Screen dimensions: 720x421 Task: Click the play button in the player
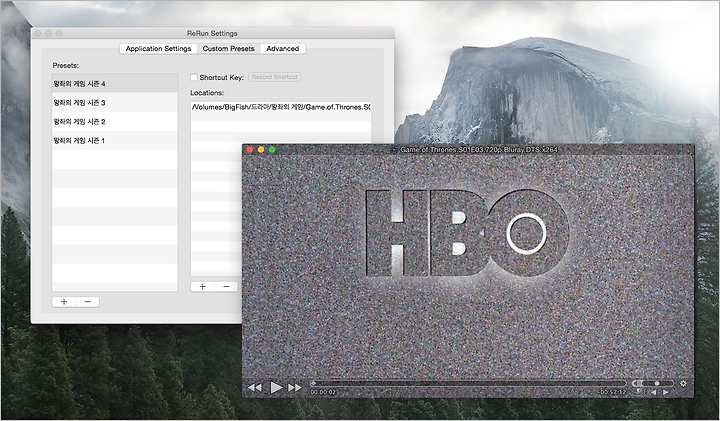[276, 387]
